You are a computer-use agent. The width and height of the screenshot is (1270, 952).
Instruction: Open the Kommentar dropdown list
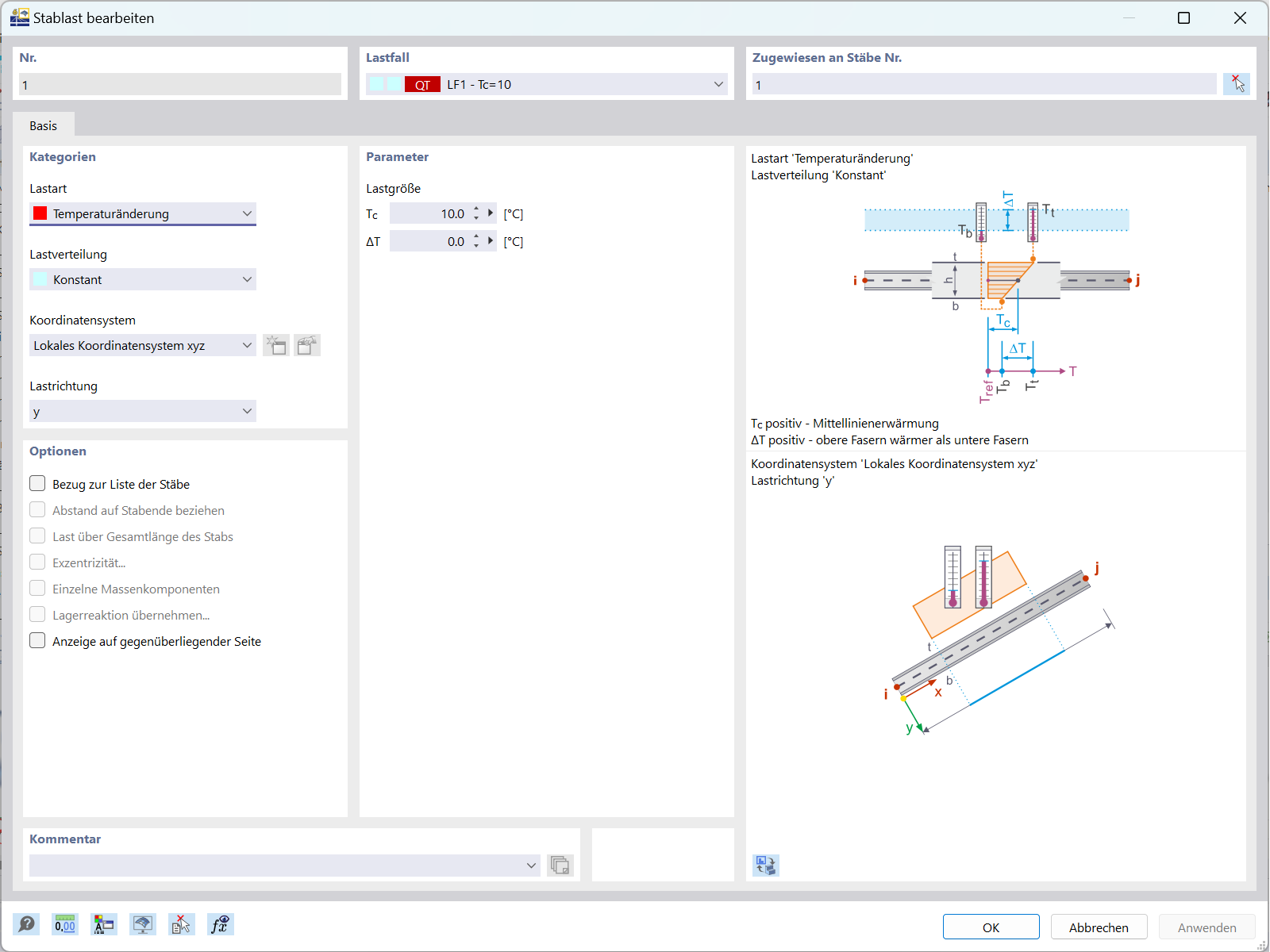pyautogui.click(x=530, y=866)
